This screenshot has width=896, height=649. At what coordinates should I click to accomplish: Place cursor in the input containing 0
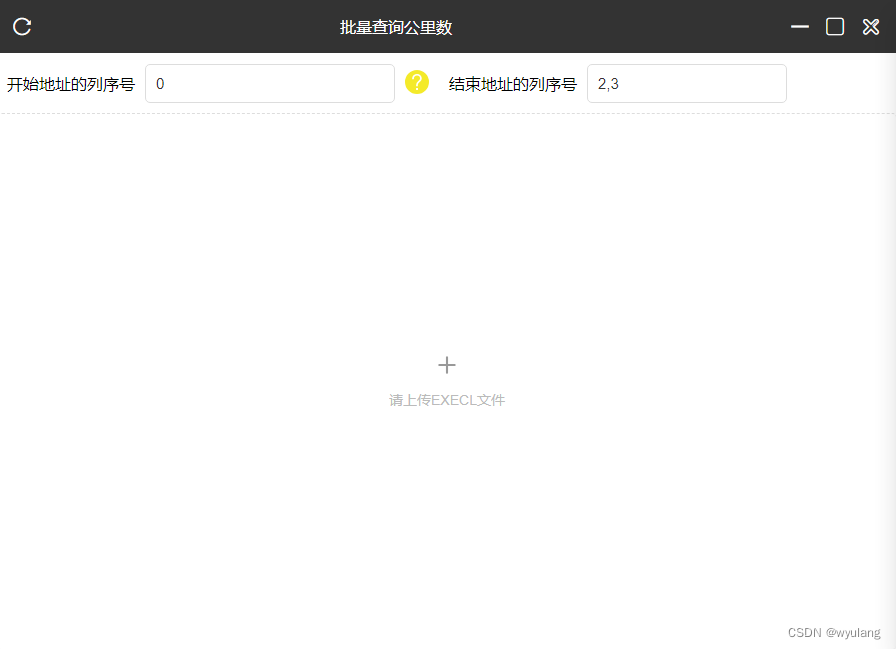point(270,83)
